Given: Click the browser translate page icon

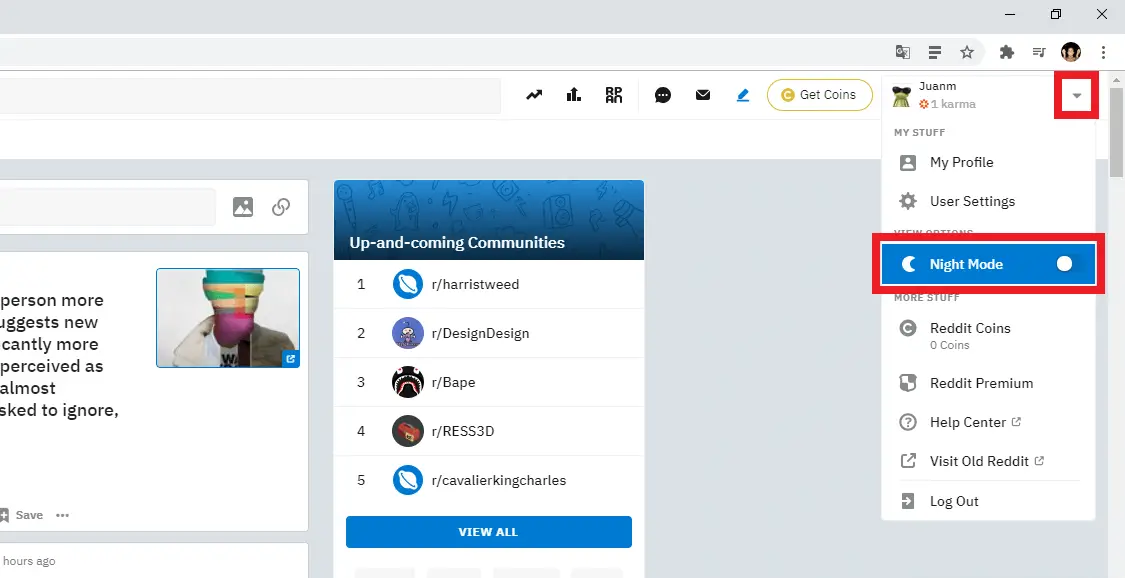Looking at the screenshot, I should 903,52.
